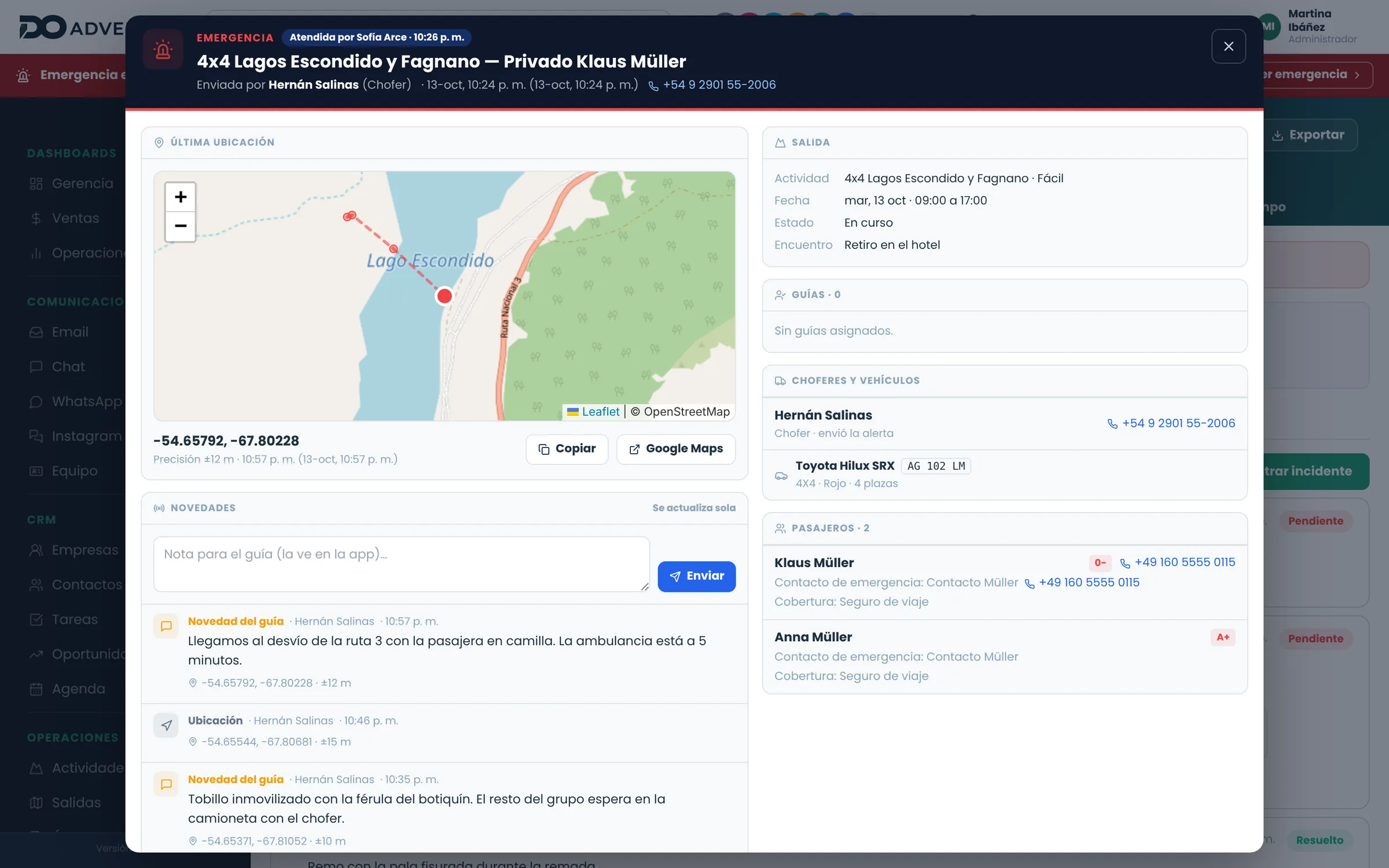Image resolution: width=1389 pixels, height=868 pixels.
Task: Click the Ventas dollar icon in sidebar
Action: coord(36,219)
